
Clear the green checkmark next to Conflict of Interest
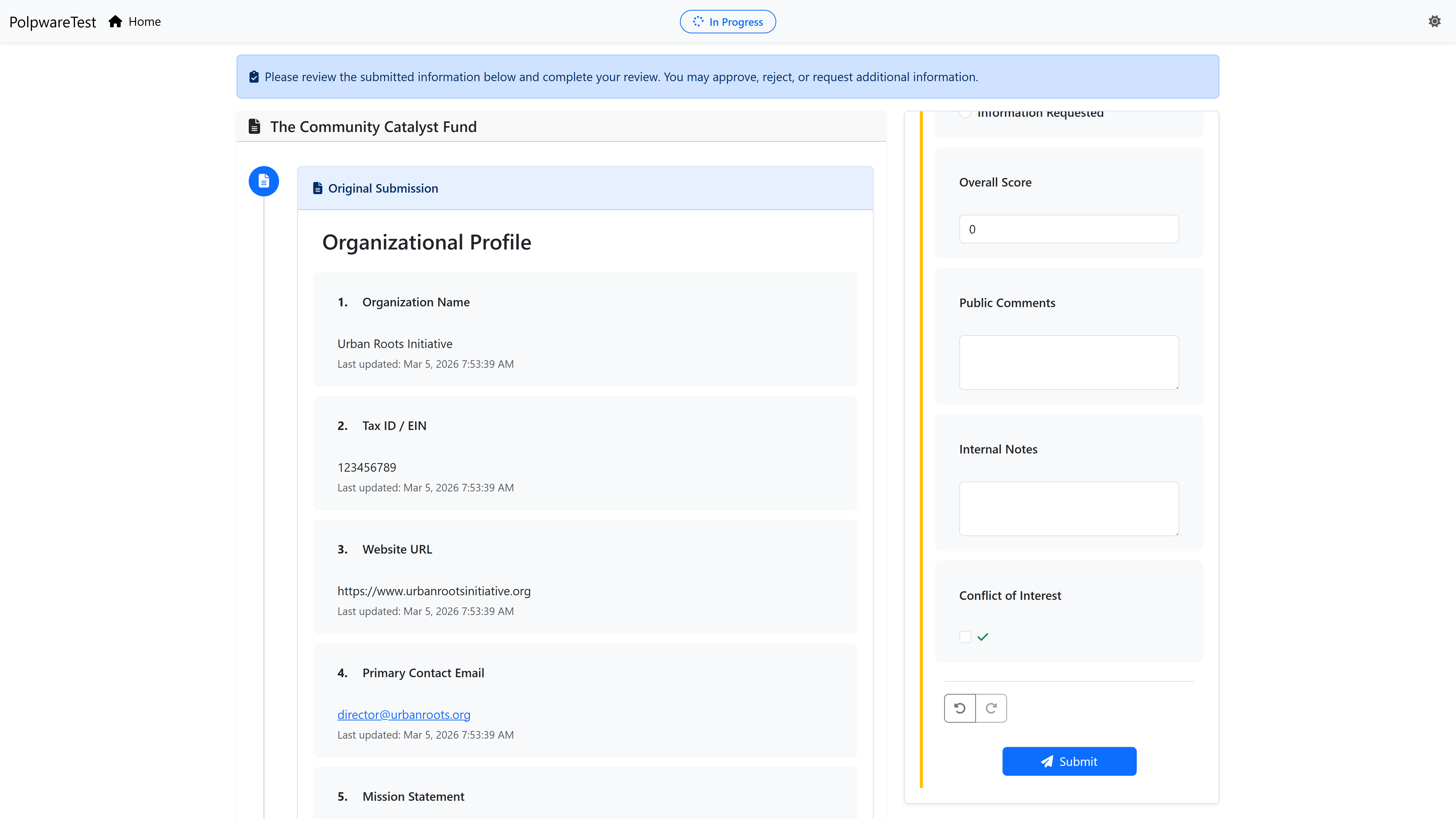[x=982, y=636]
